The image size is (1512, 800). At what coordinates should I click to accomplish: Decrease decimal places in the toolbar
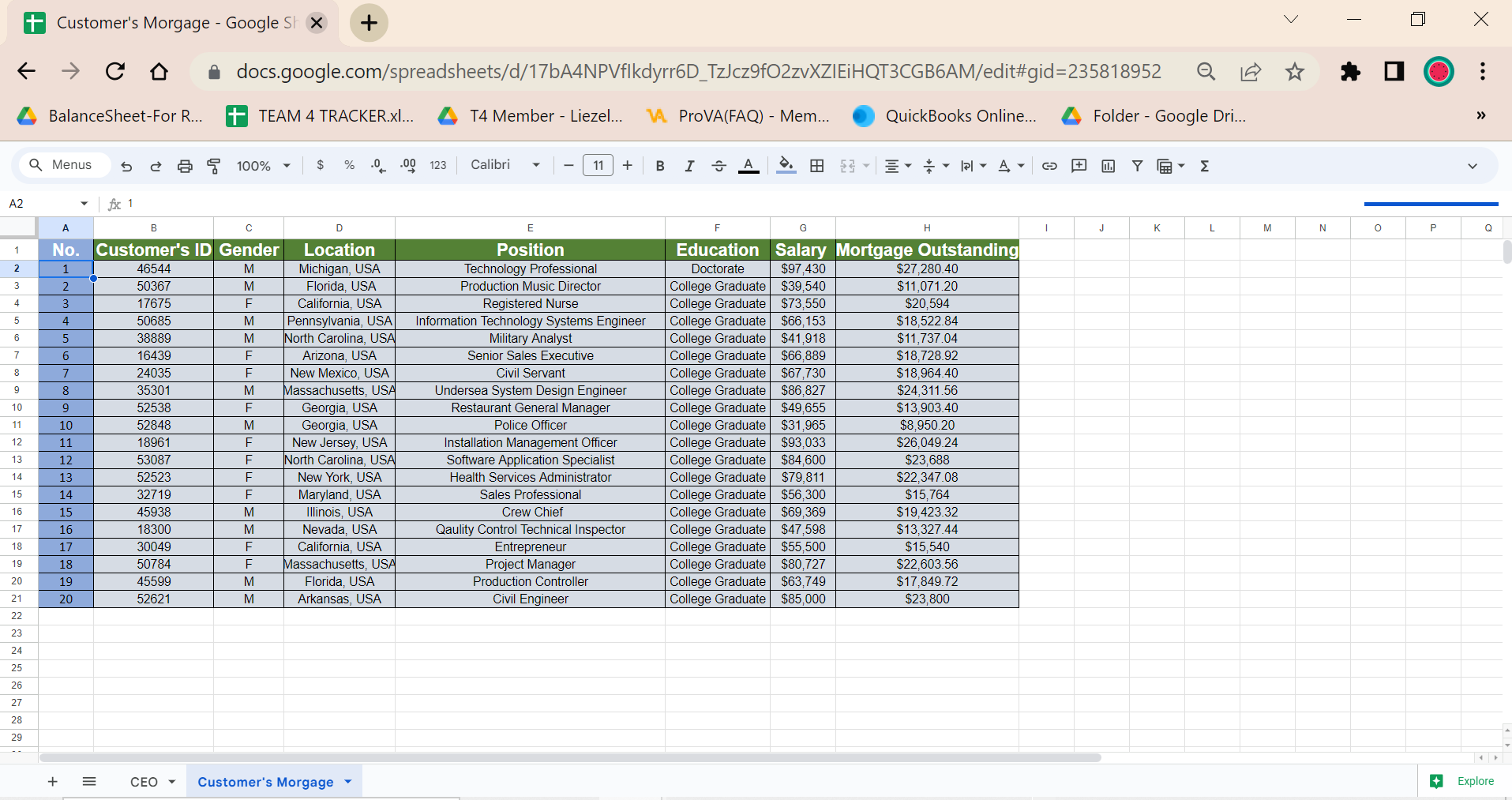[378, 166]
